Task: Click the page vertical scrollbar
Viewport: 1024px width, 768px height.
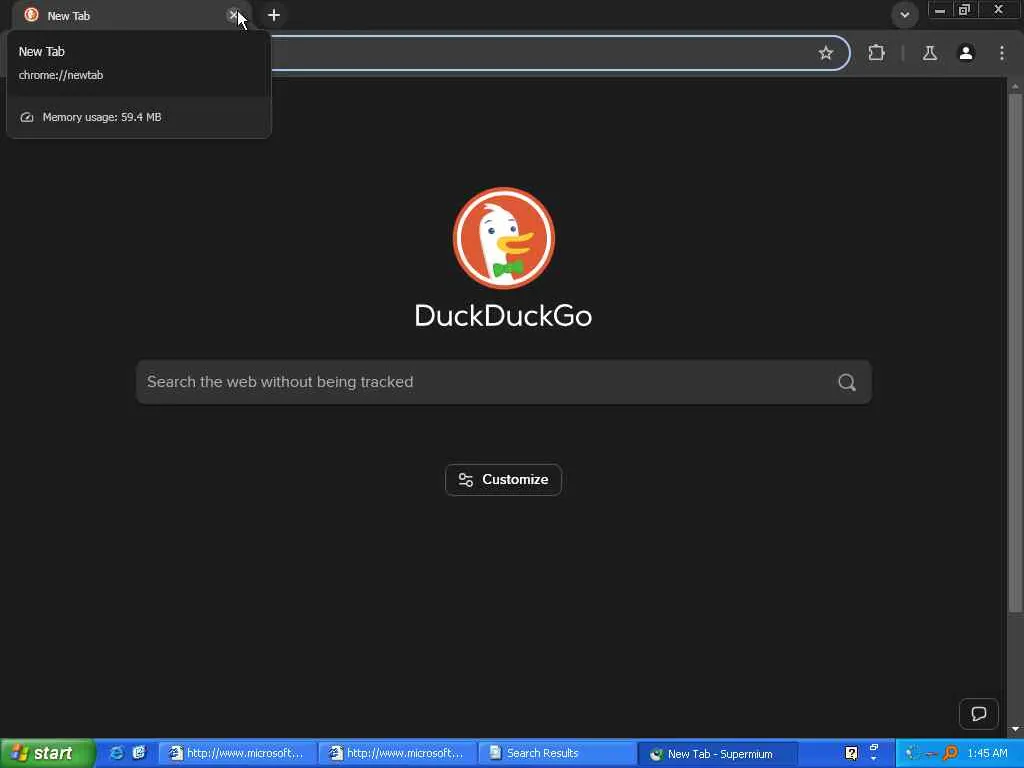Action: (x=1015, y=353)
